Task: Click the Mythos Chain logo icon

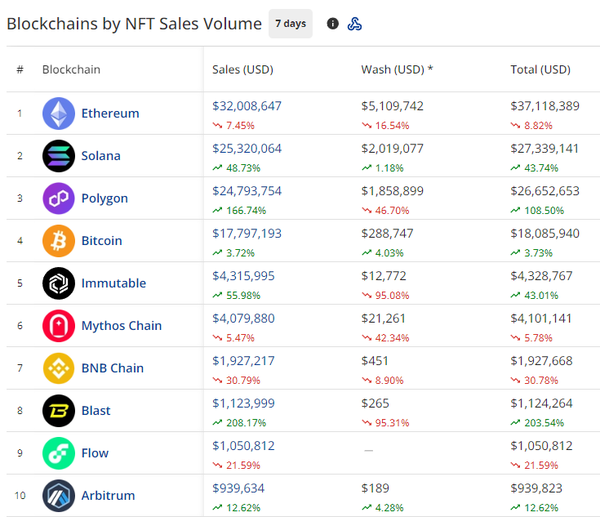Action: tap(58, 326)
